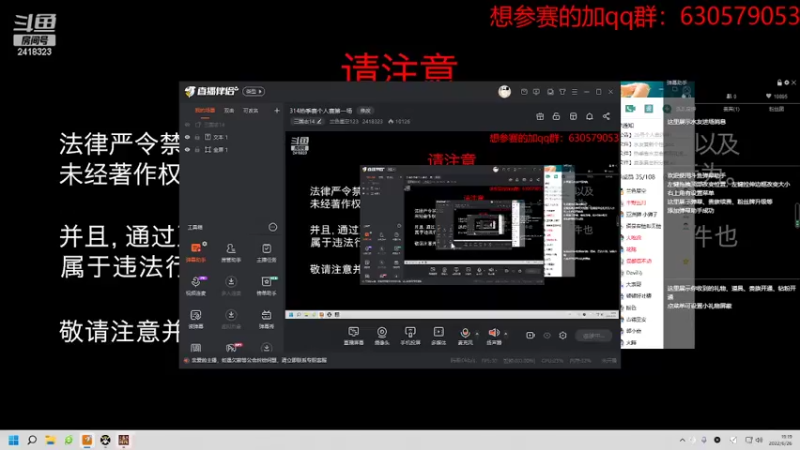Viewport: 800px width, 450px height.
Task: Click the member count 35/108 in the QQ window
Action: (x=645, y=177)
